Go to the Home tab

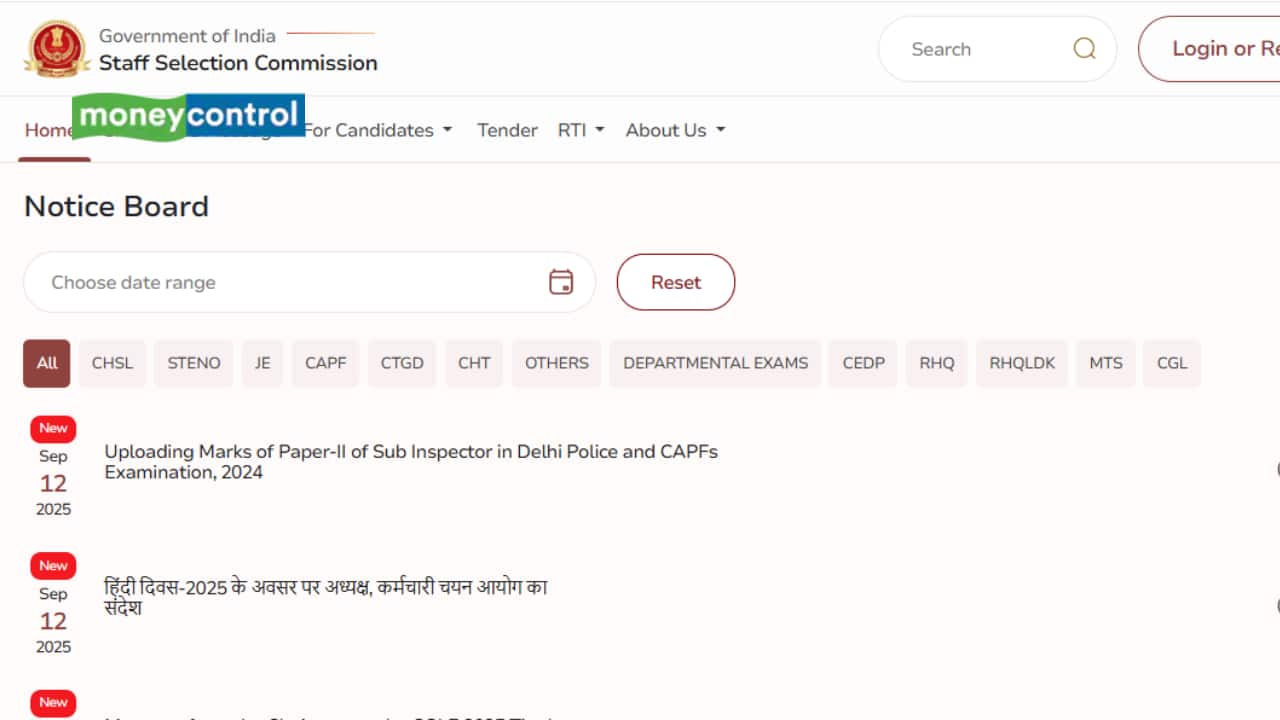pos(47,131)
